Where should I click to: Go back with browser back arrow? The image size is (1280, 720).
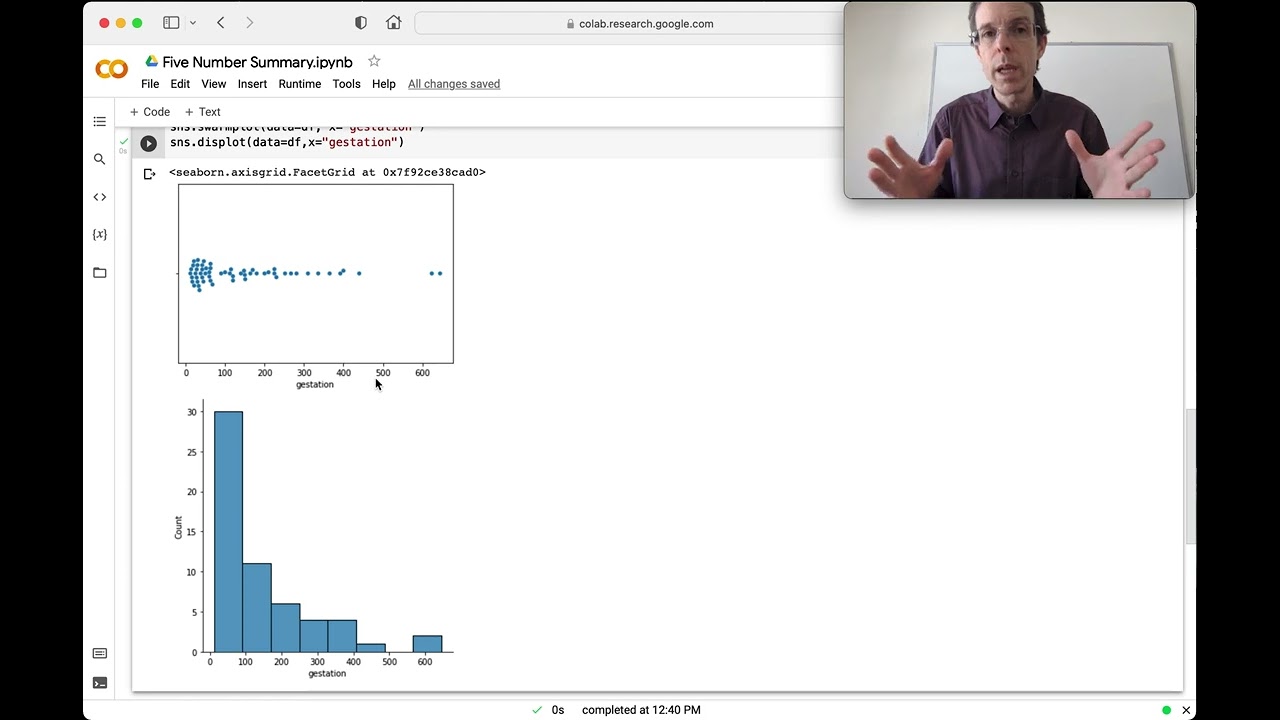220,23
